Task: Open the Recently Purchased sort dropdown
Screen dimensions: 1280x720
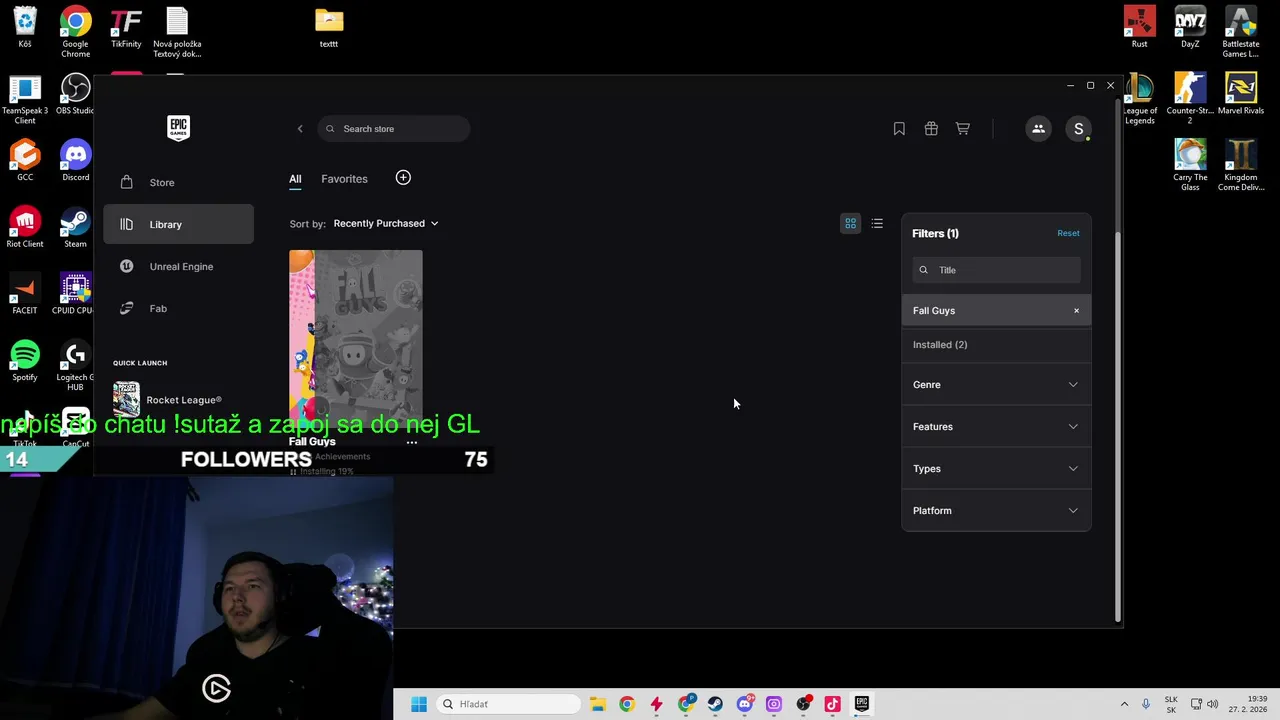Action: tap(386, 223)
